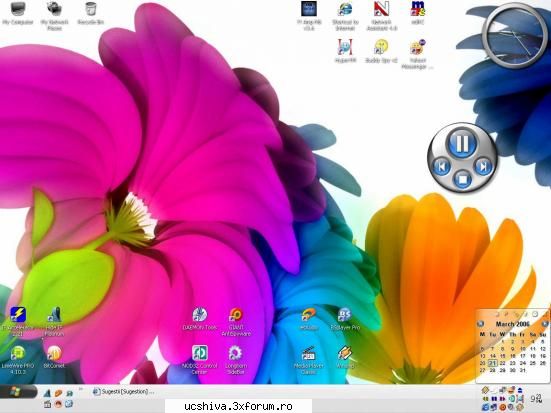
Task: Open LimeWire PRO shortcut
Action: pyautogui.click(x=18, y=360)
